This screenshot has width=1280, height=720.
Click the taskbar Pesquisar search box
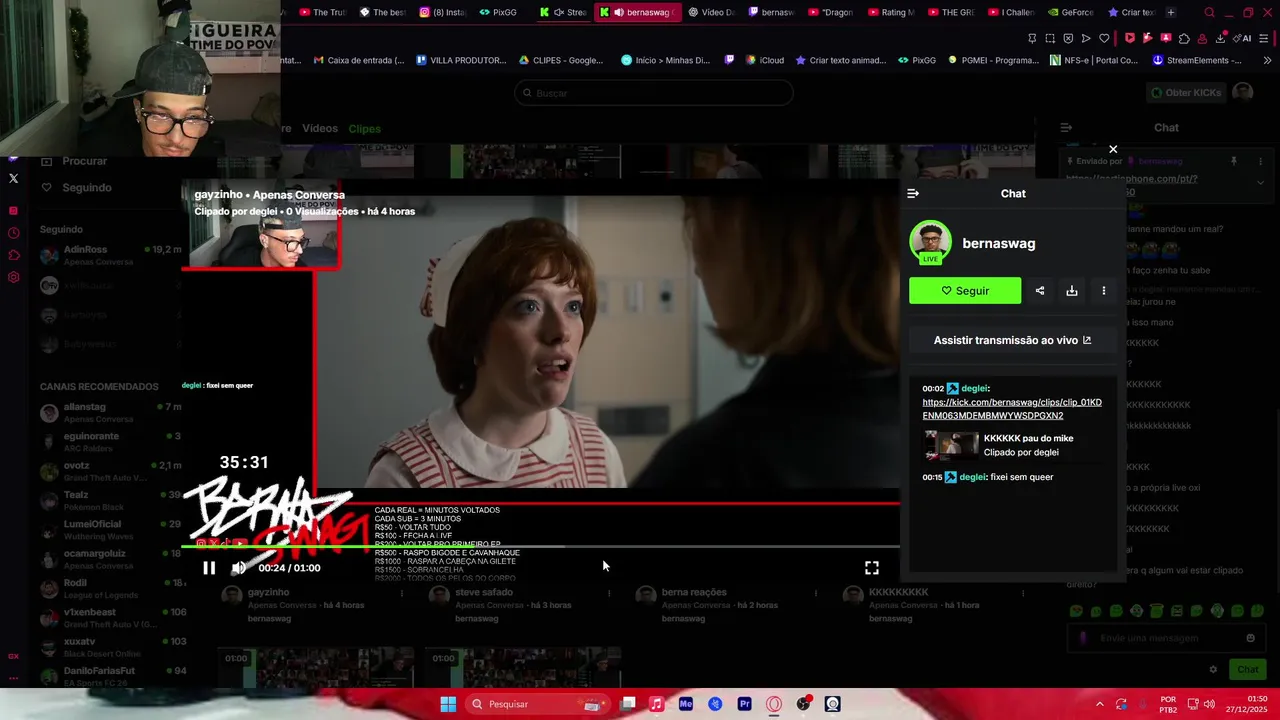click(x=540, y=704)
